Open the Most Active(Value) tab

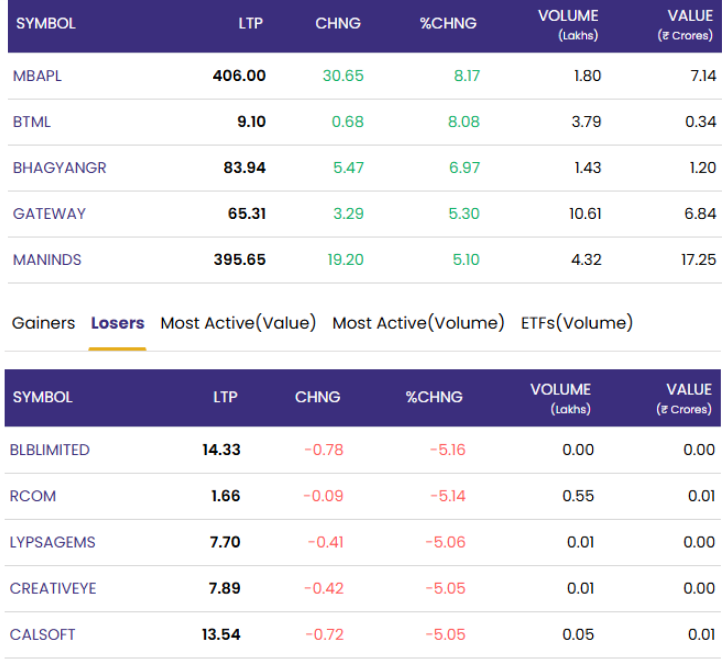[238, 323]
